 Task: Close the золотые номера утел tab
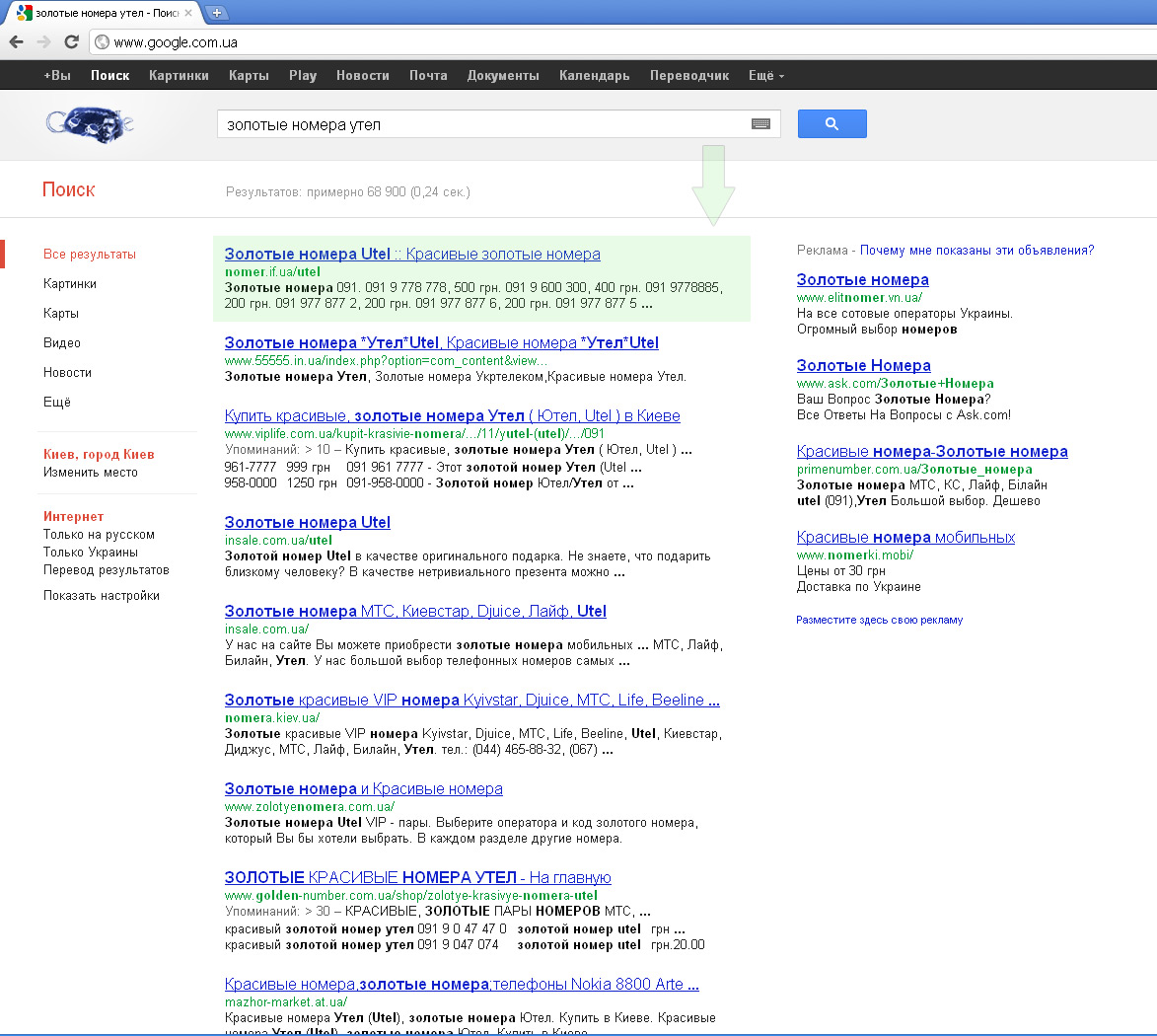(x=188, y=13)
